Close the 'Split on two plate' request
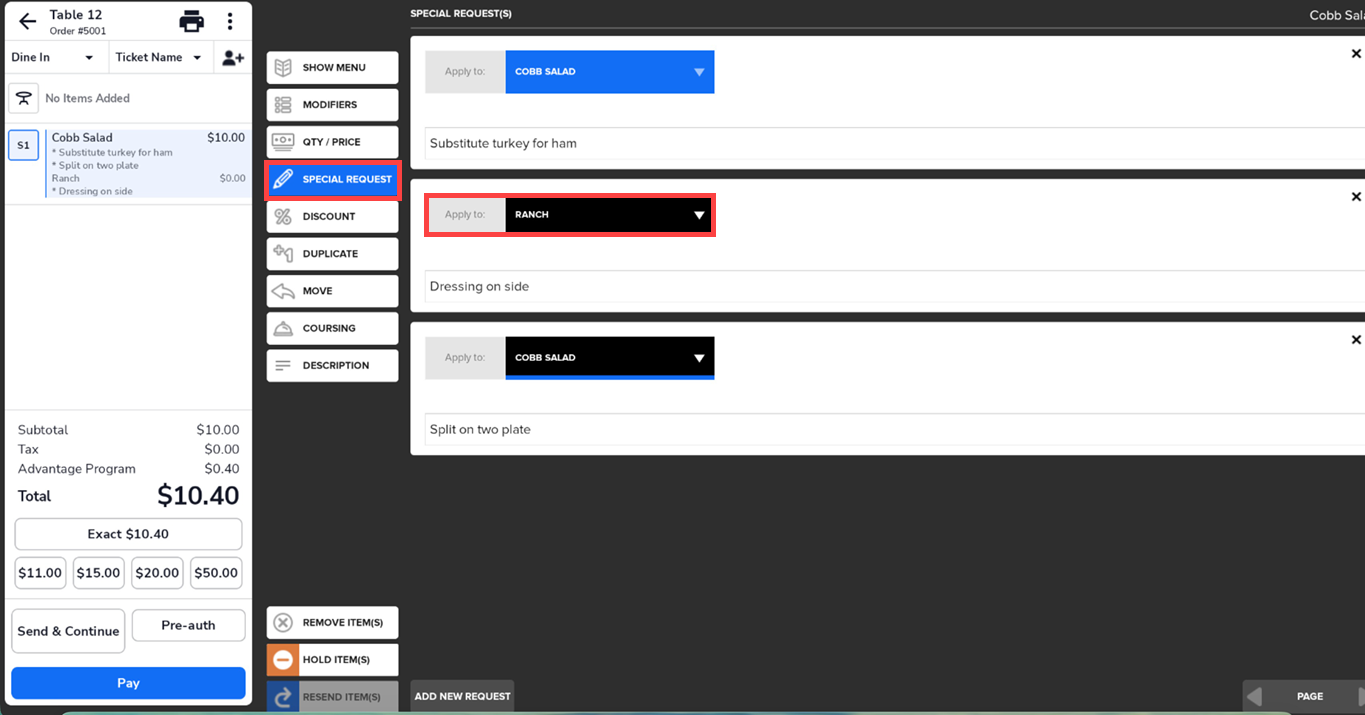1365x715 pixels. click(1356, 340)
